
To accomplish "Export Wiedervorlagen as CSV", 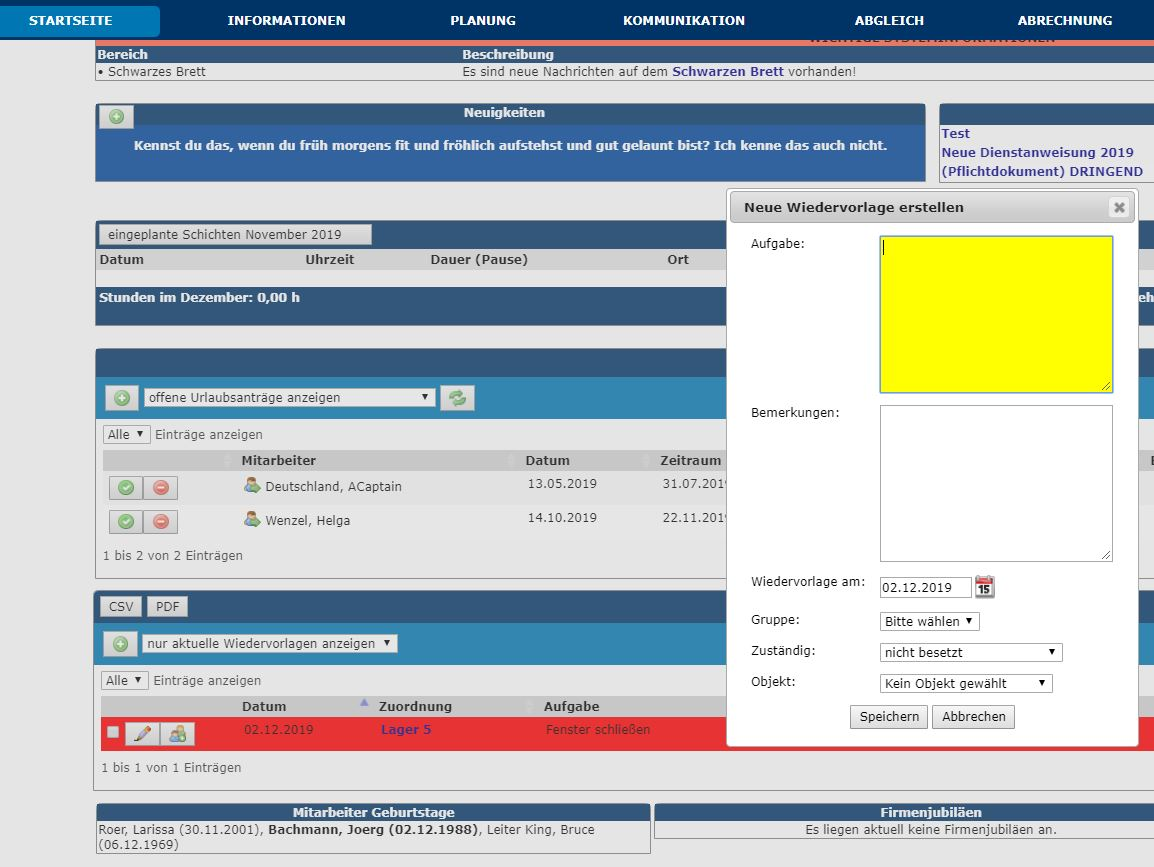I will point(121,606).
